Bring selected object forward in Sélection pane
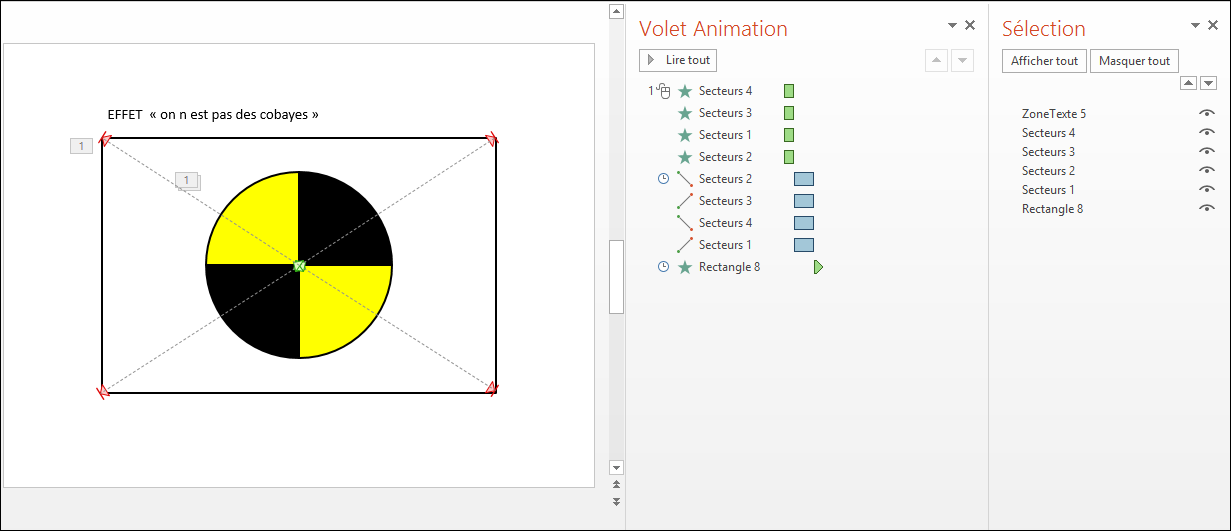This screenshot has height=531, width=1231. point(1189,83)
